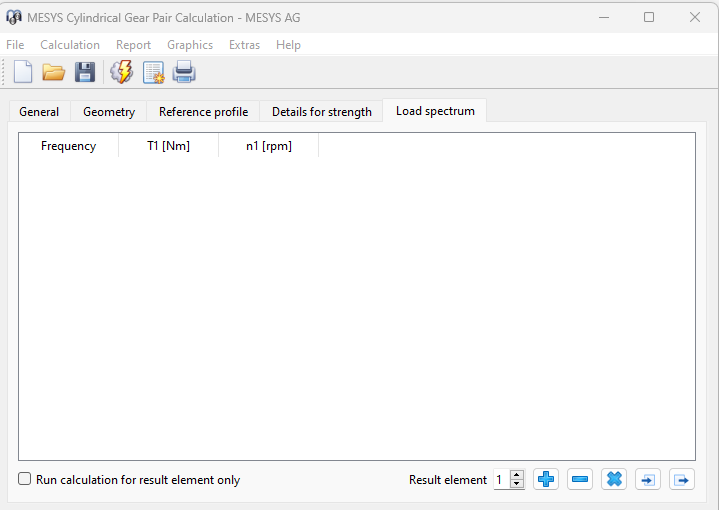719x510 pixels.
Task: Export load spectrum data to file
Action: pos(682,480)
